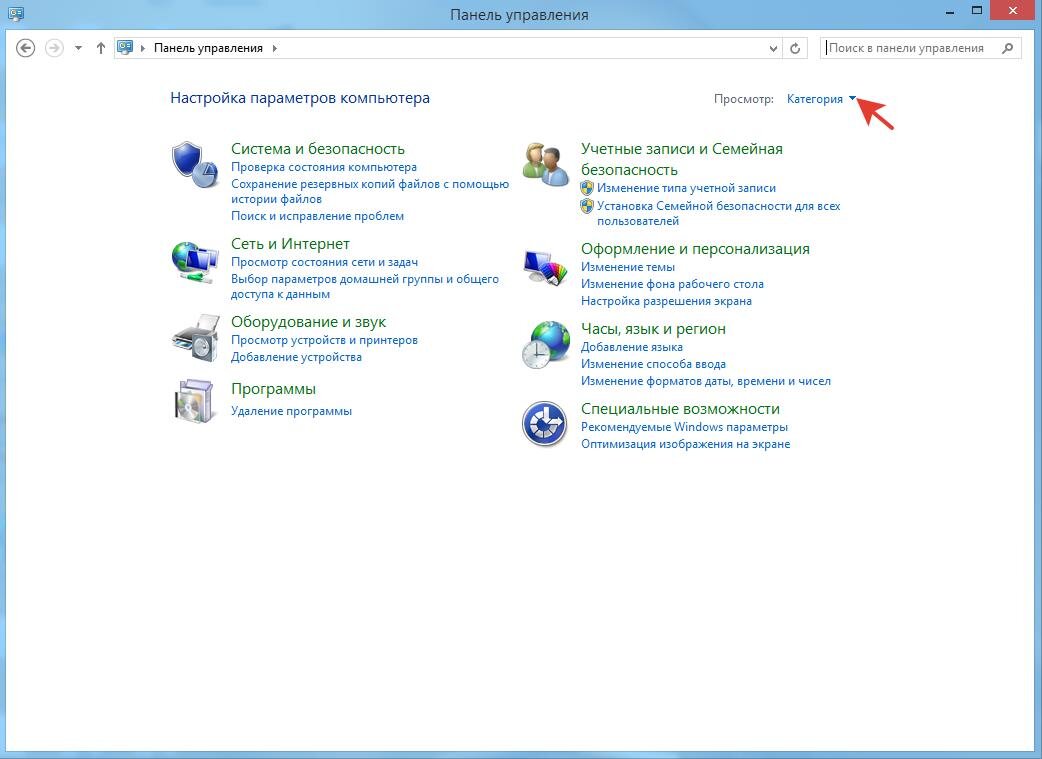Click the Control Panel icon in the address bar
This screenshot has width=1042, height=759.
tap(125, 47)
